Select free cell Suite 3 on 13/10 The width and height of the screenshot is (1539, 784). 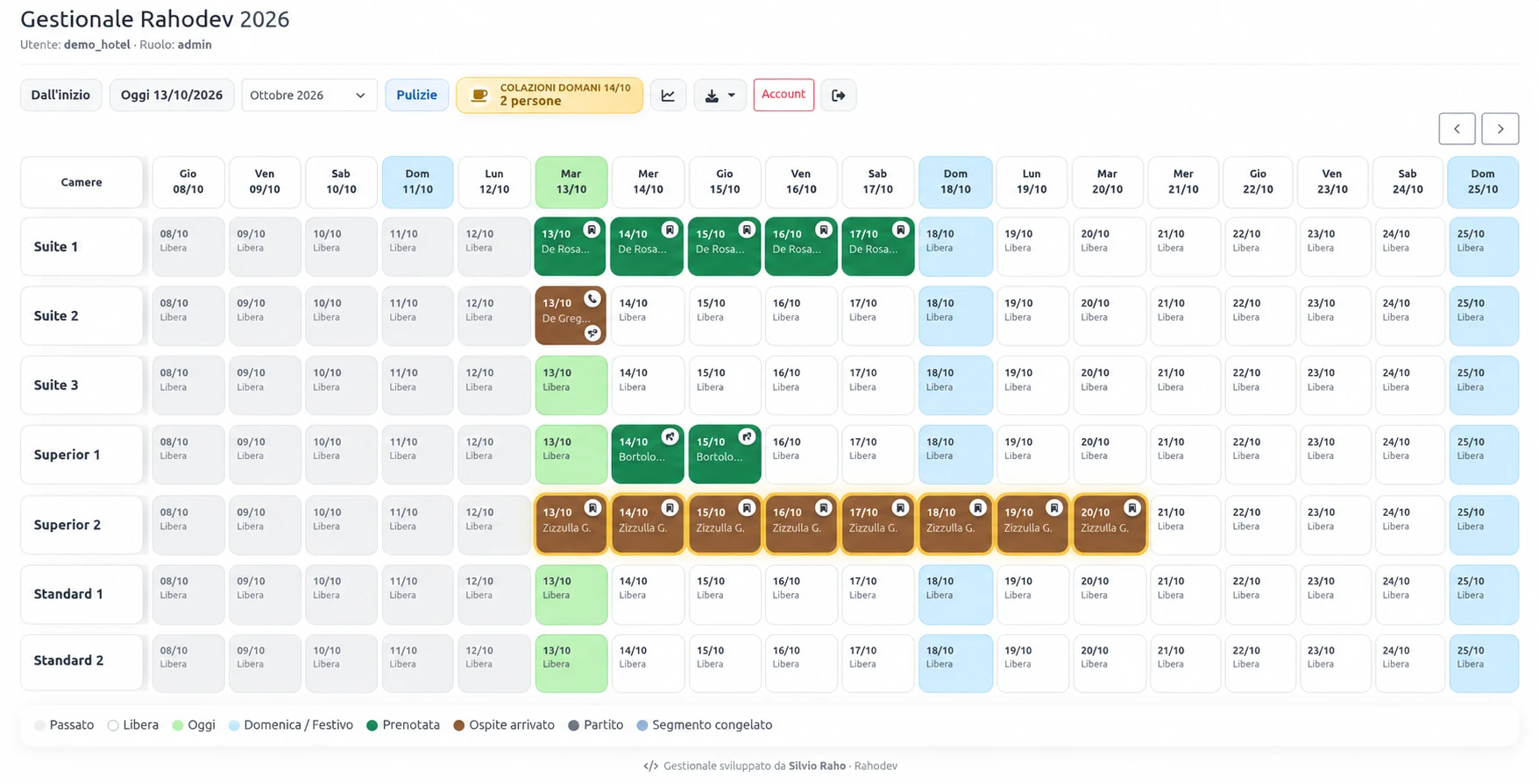click(571, 385)
